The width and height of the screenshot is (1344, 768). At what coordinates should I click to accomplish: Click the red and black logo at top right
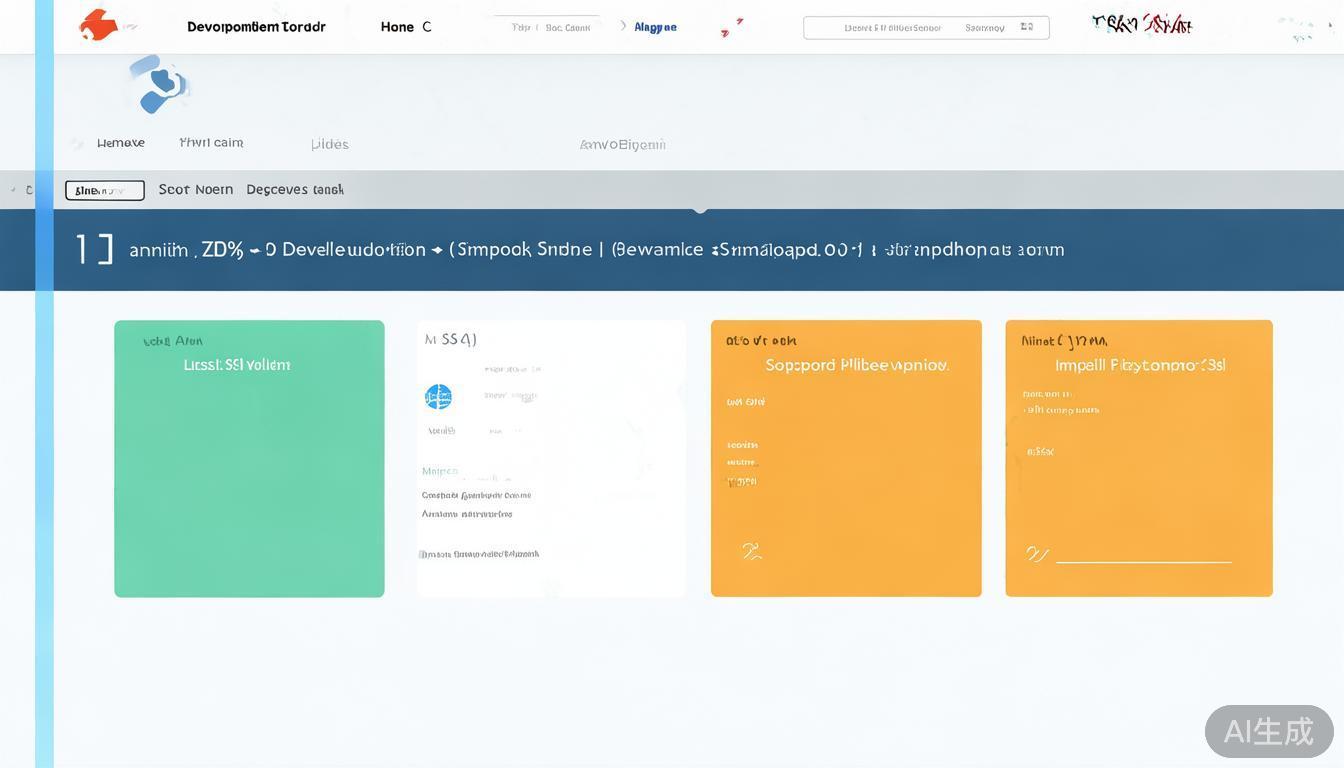[1142, 24]
